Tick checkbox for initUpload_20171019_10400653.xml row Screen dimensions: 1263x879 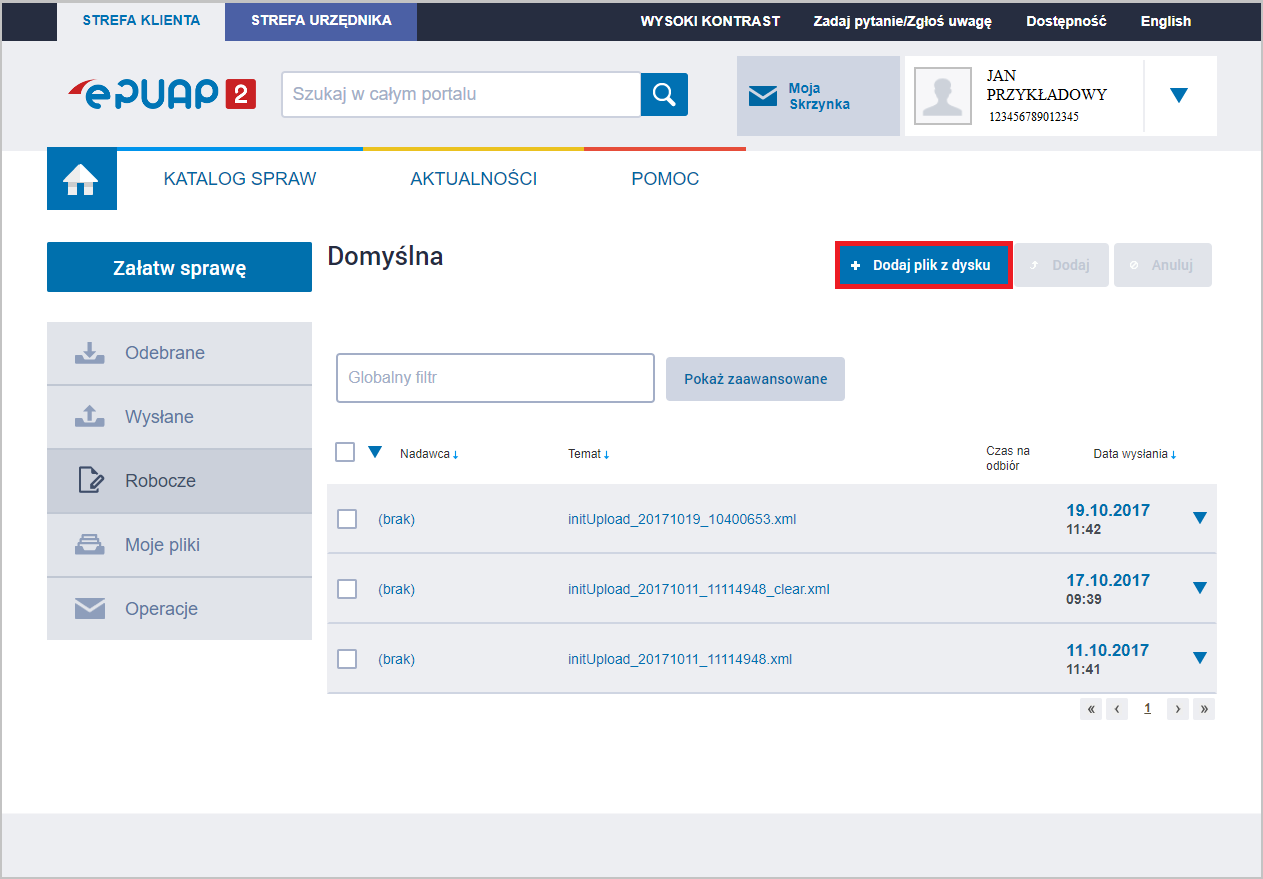347,519
